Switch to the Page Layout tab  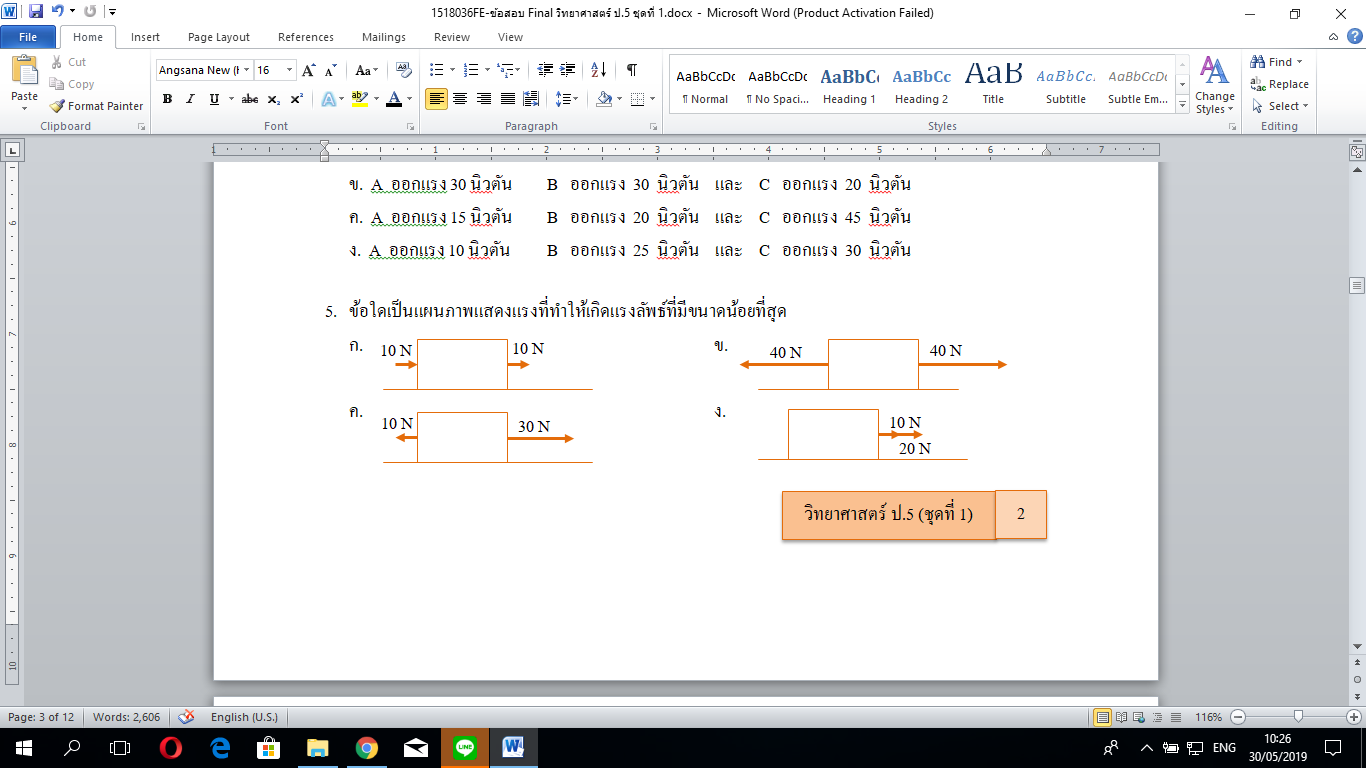pyautogui.click(x=219, y=37)
